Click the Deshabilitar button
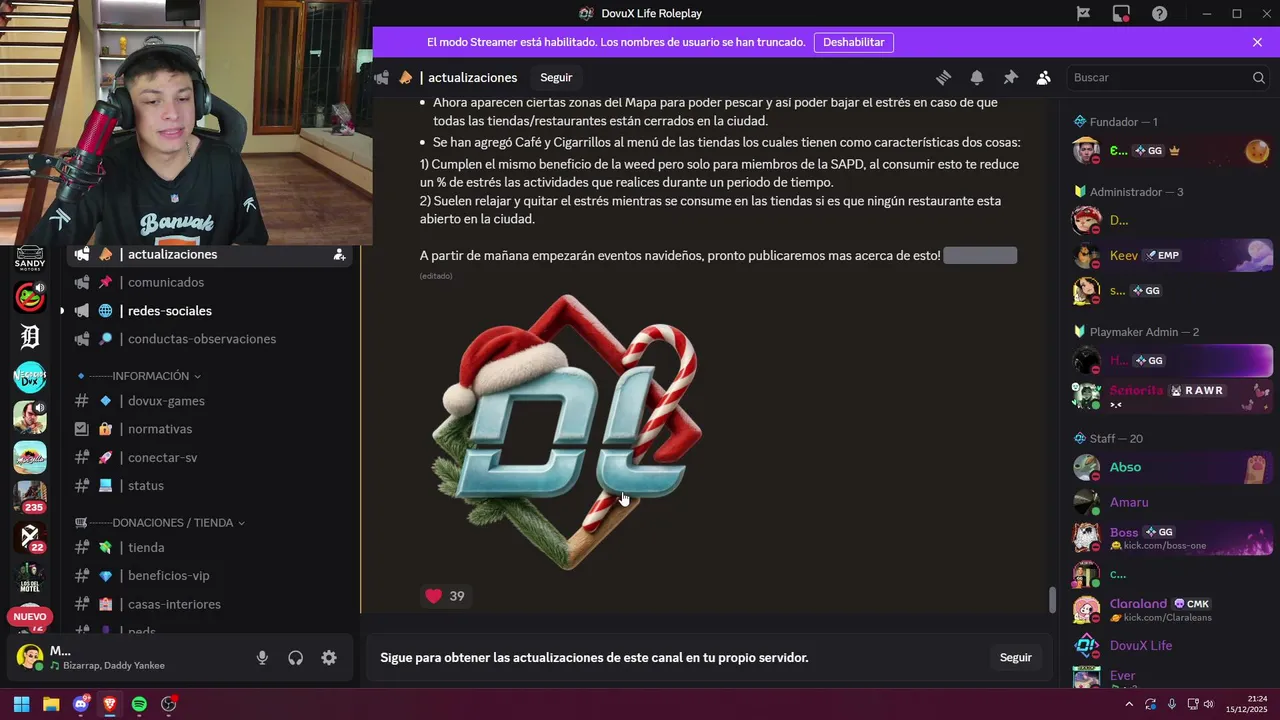This screenshot has height=720, width=1280. pyautogui.click(x=853, y=42)
